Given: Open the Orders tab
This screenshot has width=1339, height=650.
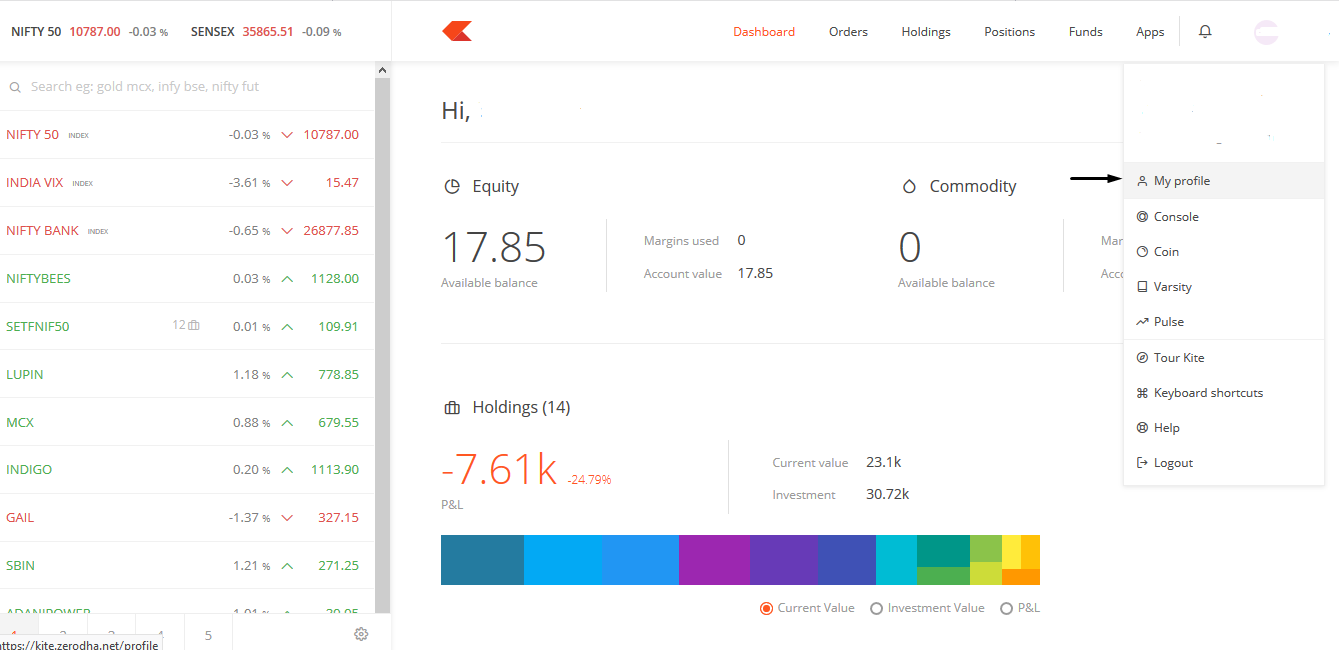Looking at the screenshot, I should point(848,32).
